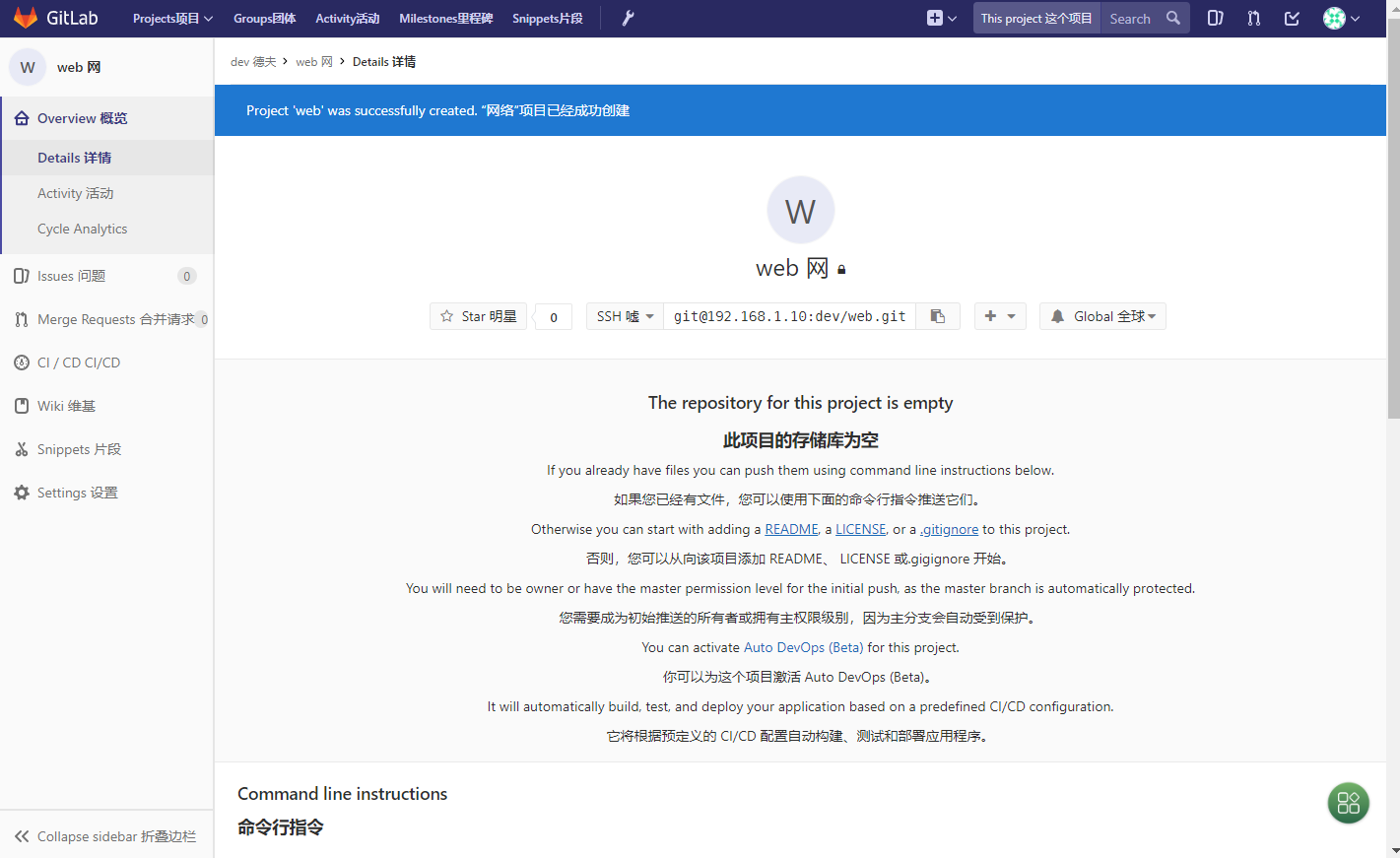Select Details in sidebar
1400x858 pixels.
pos(107,158)
